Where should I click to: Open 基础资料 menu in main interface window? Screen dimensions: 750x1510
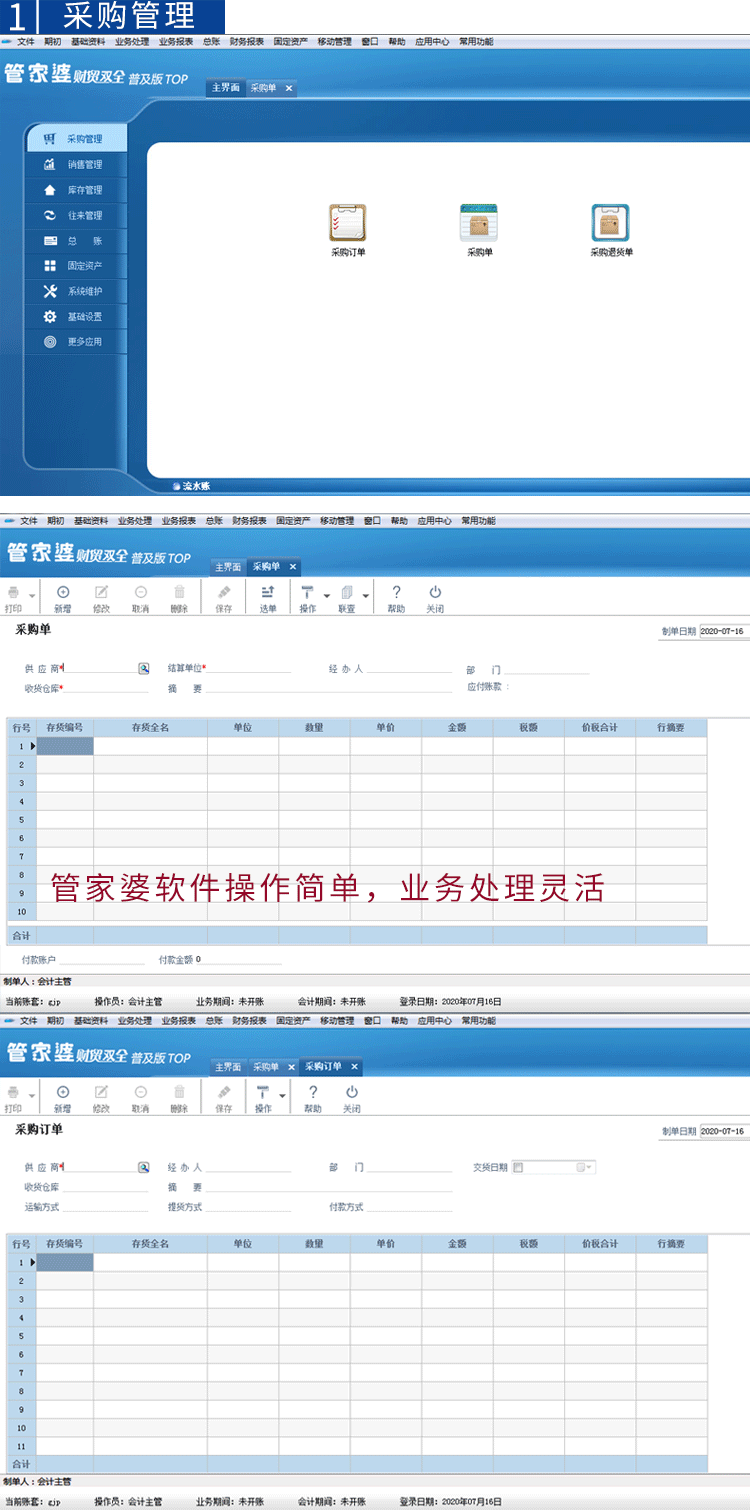click(89, 42)
